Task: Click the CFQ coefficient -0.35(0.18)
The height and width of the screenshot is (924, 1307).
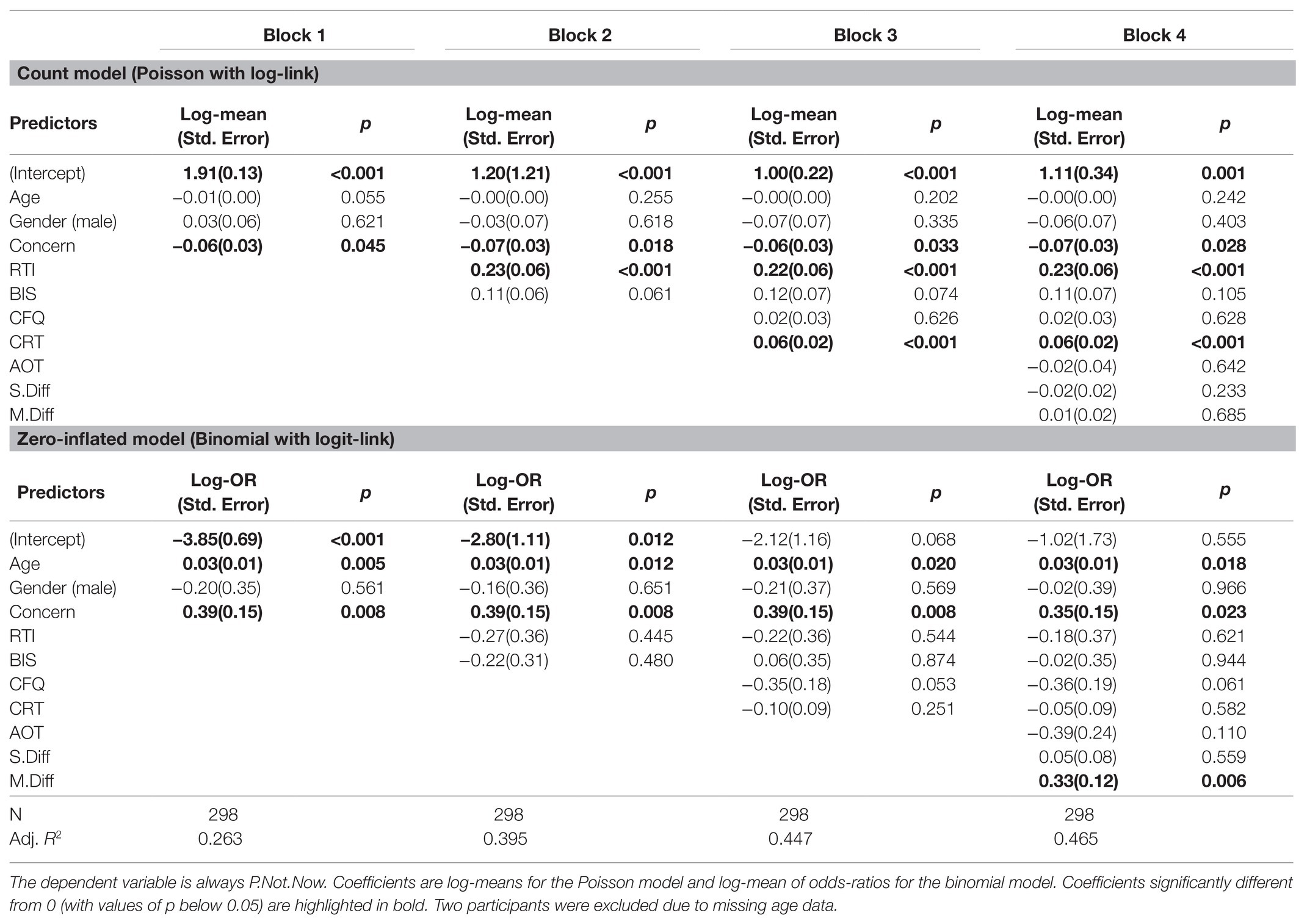Action: [786, 685]
